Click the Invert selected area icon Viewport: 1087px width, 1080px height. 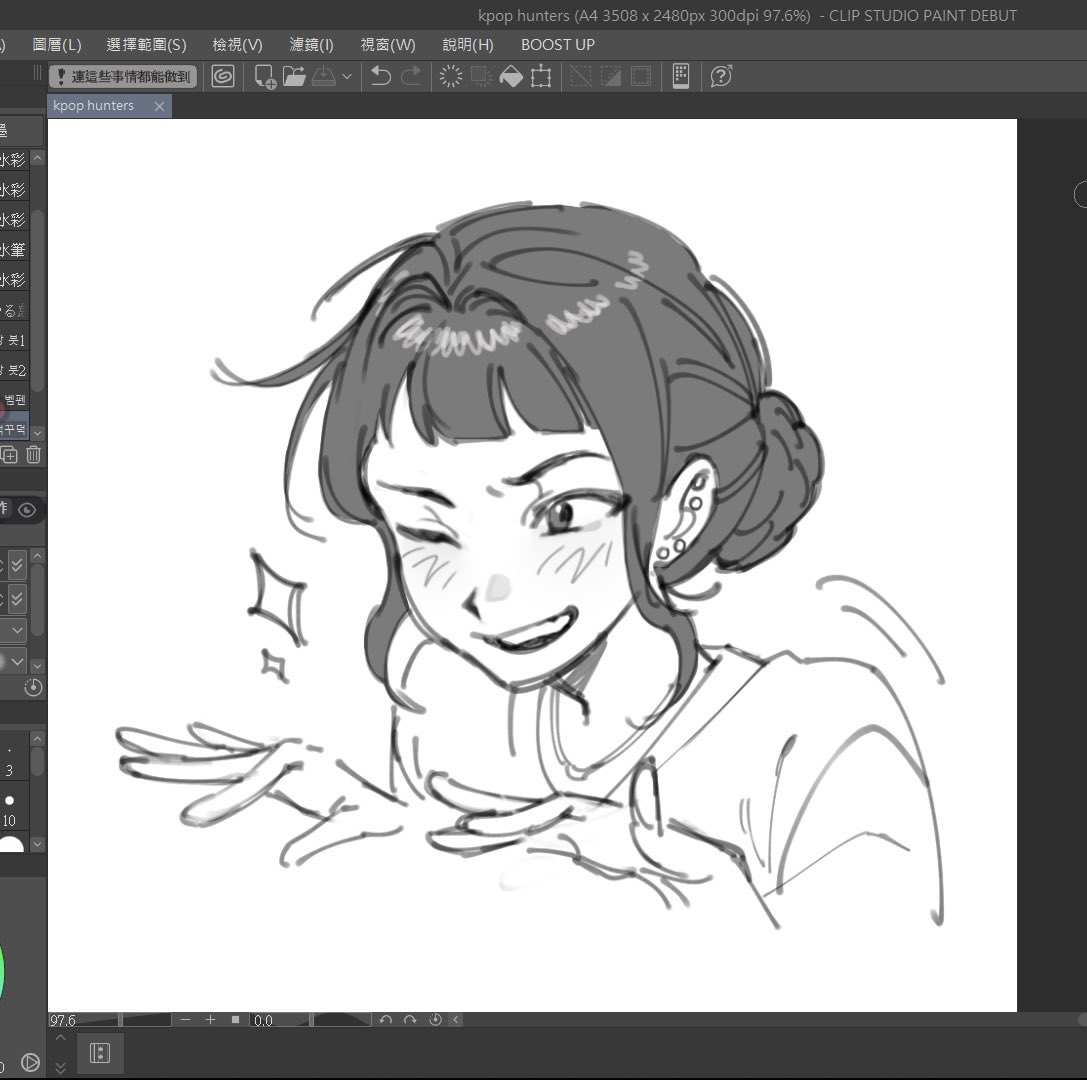coord(610,76)
